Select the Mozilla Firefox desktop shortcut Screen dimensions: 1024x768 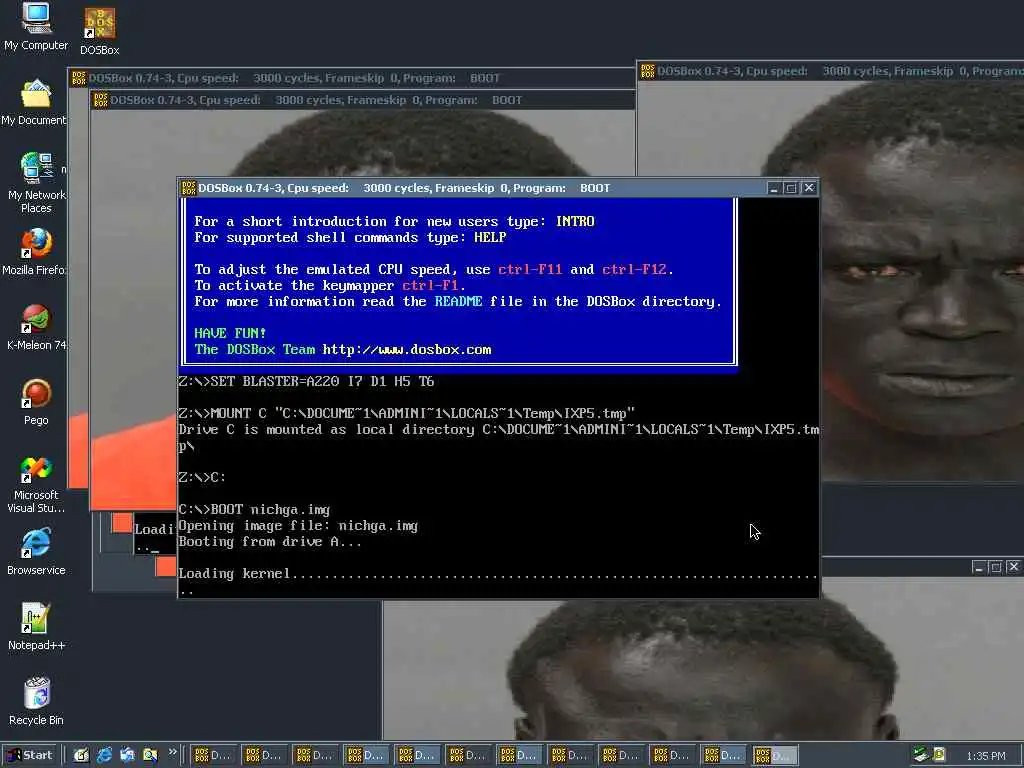(x=35, y=252)
